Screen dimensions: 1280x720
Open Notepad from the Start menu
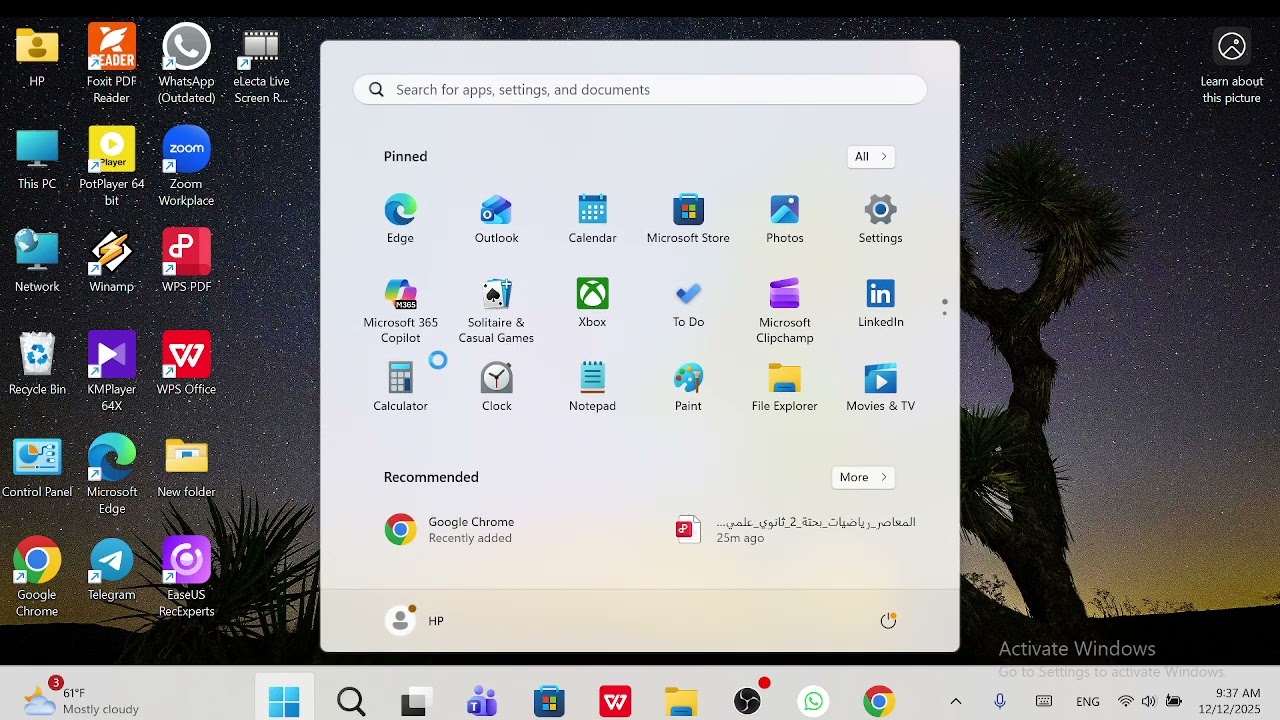point(592,387)
